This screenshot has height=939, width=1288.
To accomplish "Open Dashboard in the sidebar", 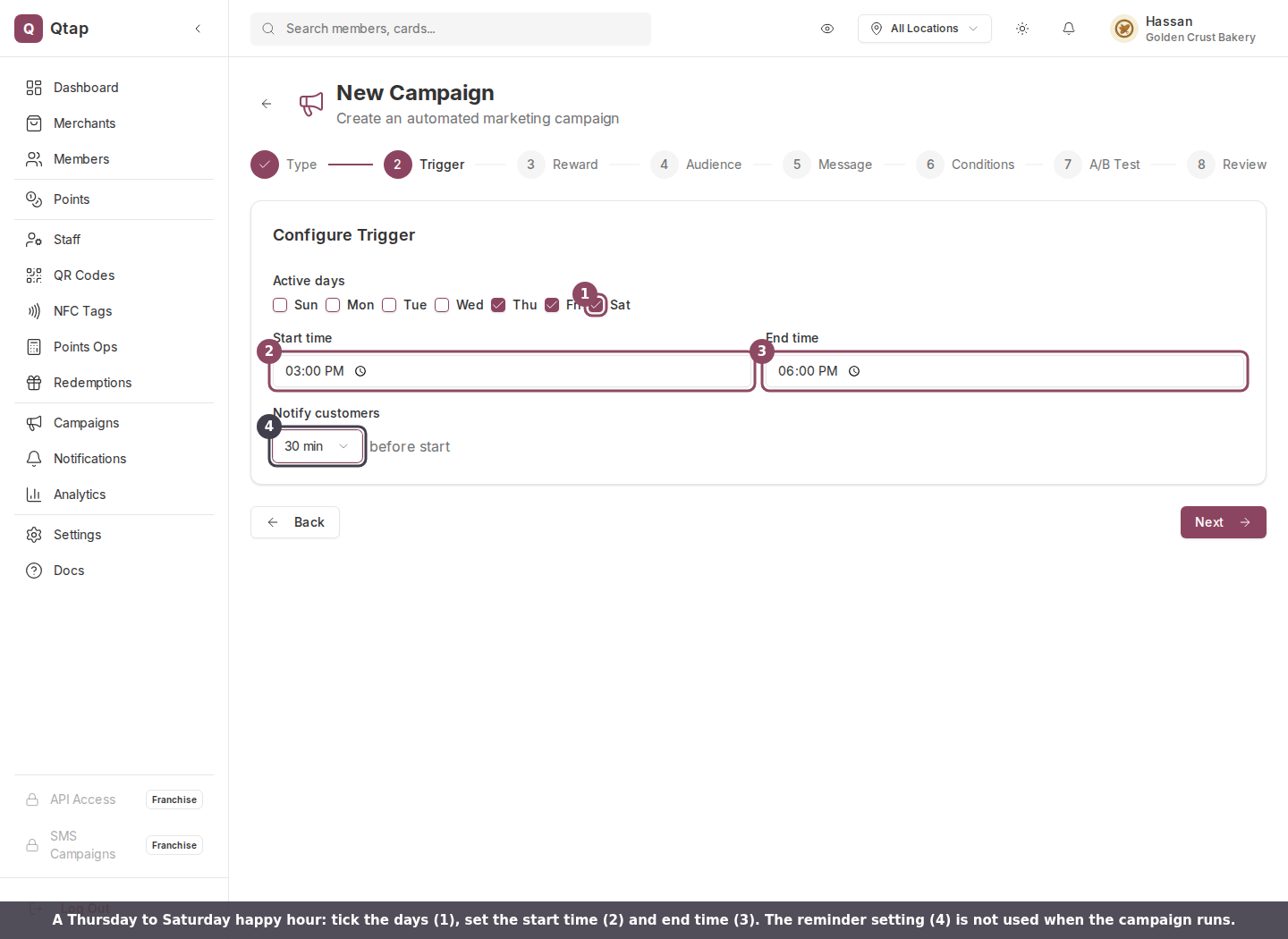I will [114, 88].
